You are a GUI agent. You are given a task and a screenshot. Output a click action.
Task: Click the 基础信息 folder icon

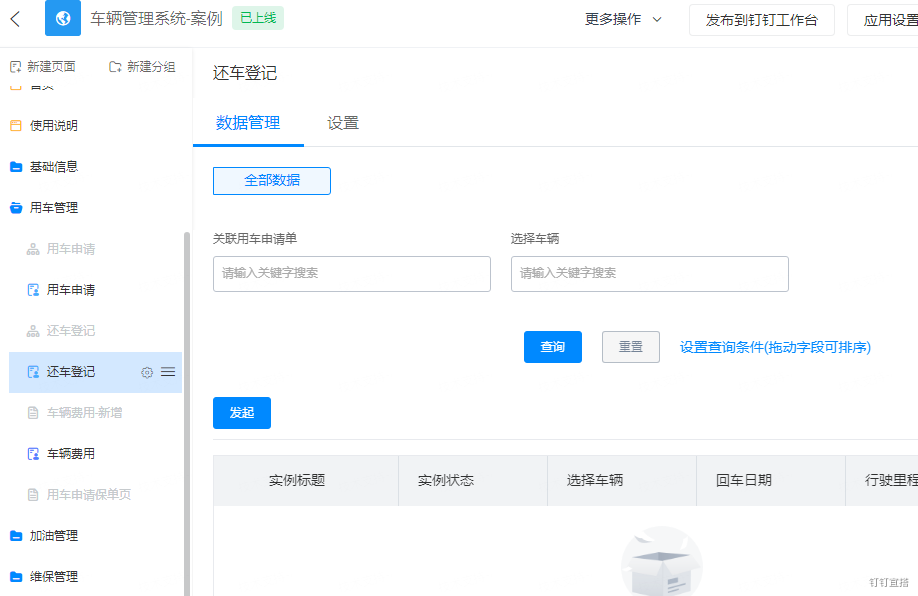pos(16,167)
